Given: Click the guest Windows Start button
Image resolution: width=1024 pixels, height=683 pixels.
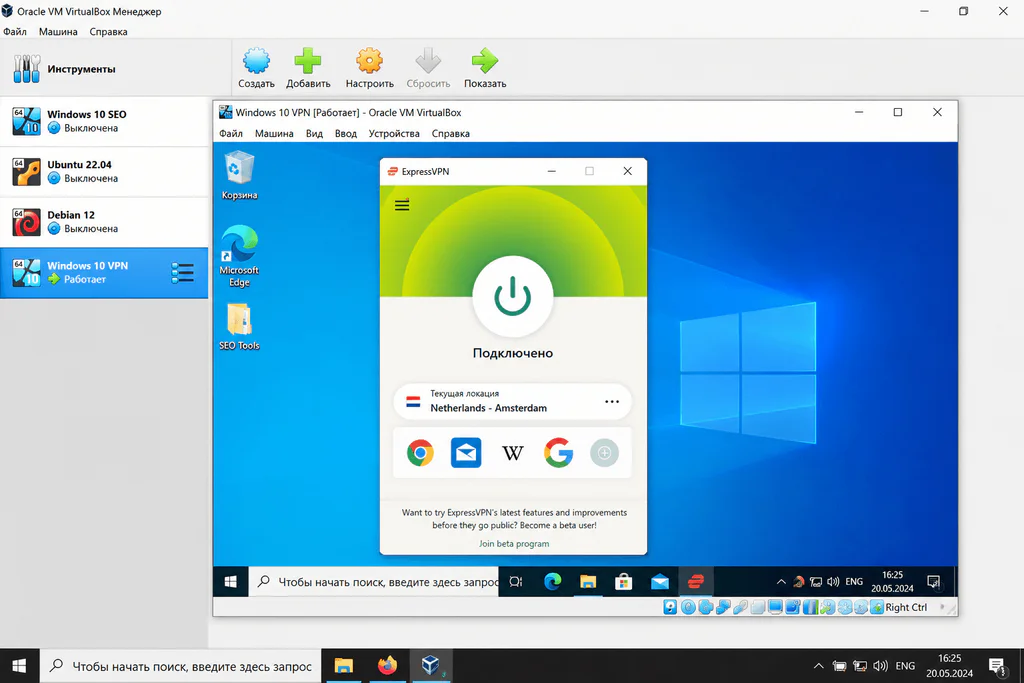Looking at the screenshot, I should (x=231, y=582).
